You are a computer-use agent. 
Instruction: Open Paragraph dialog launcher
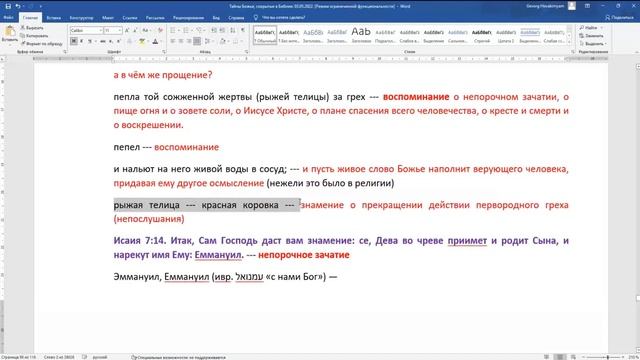point(247,52)
